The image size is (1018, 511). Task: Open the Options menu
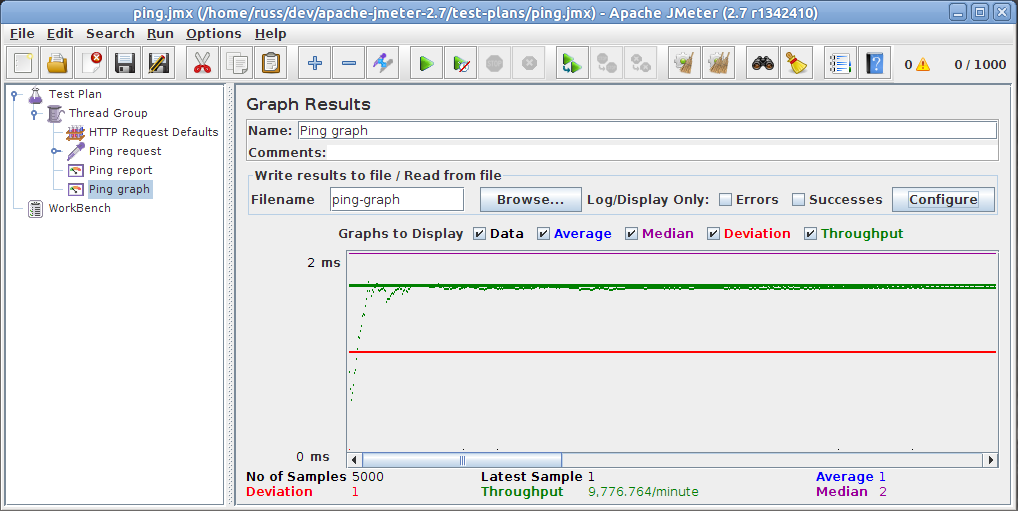(214, 34)
